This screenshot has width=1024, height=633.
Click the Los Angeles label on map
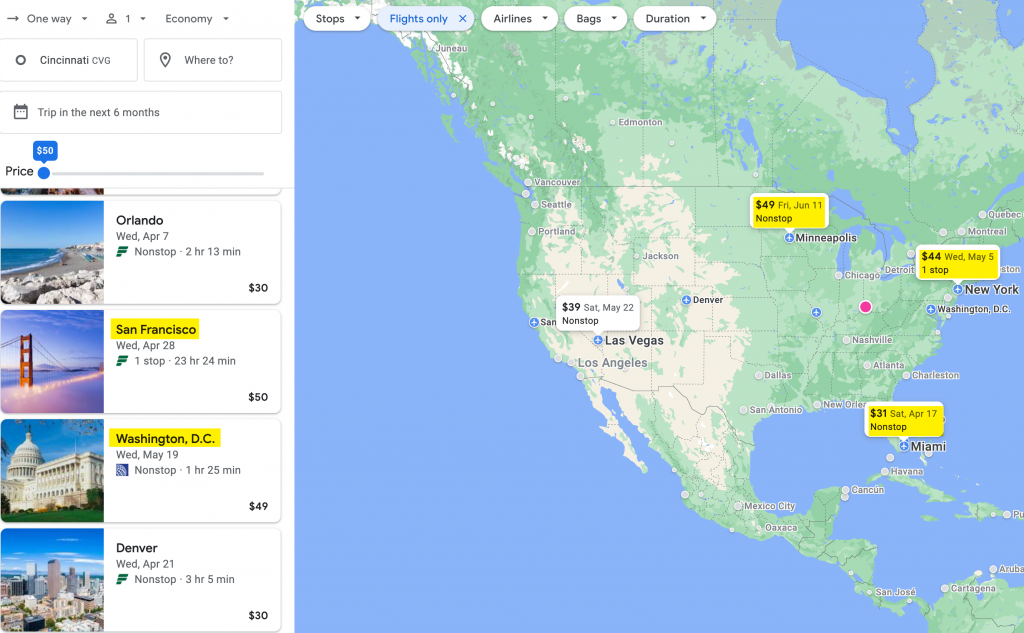613,363
